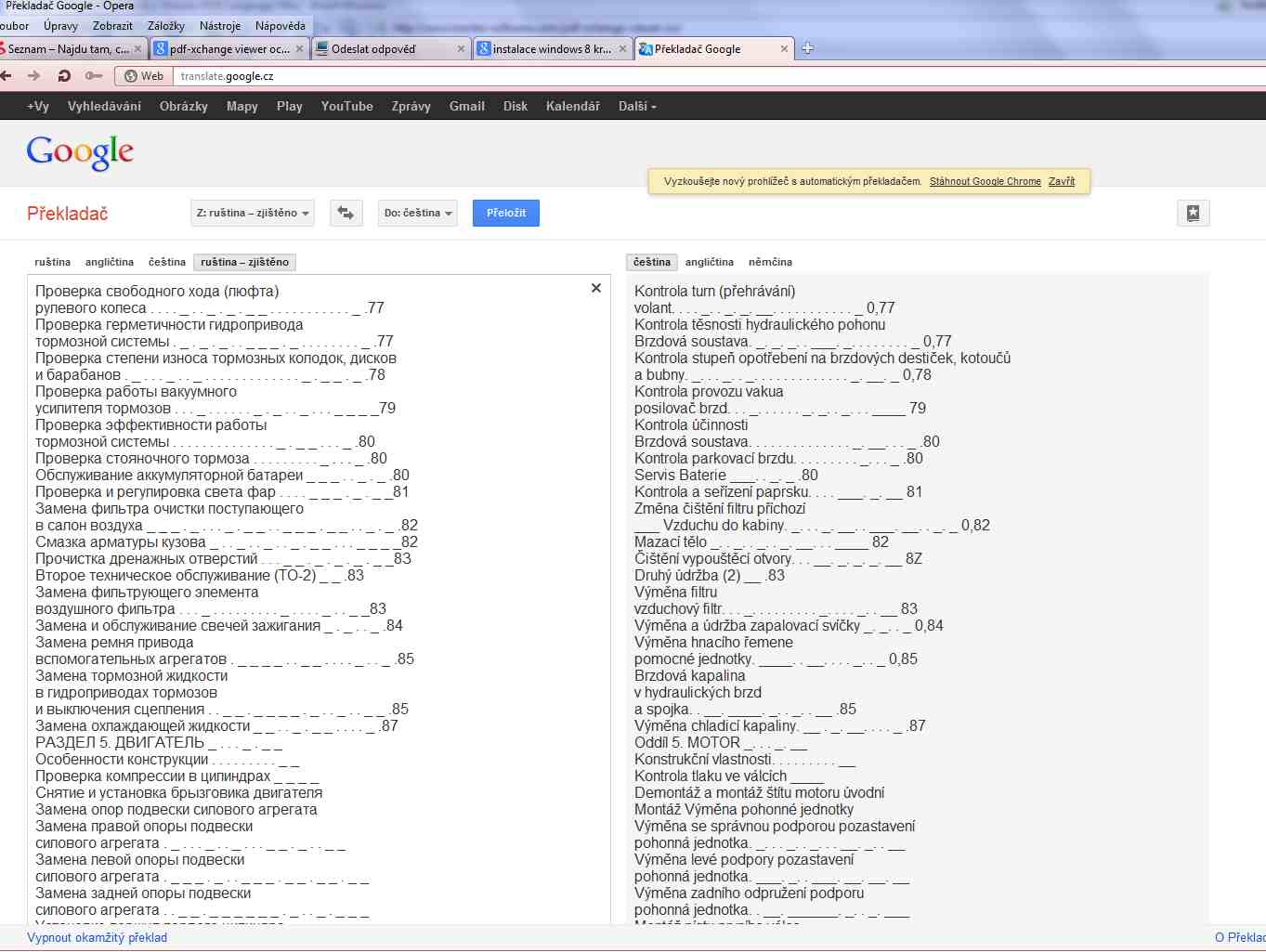1266x952 pixels.
Task: Open Kalendář in the Google bar
Action: (573, 106)
